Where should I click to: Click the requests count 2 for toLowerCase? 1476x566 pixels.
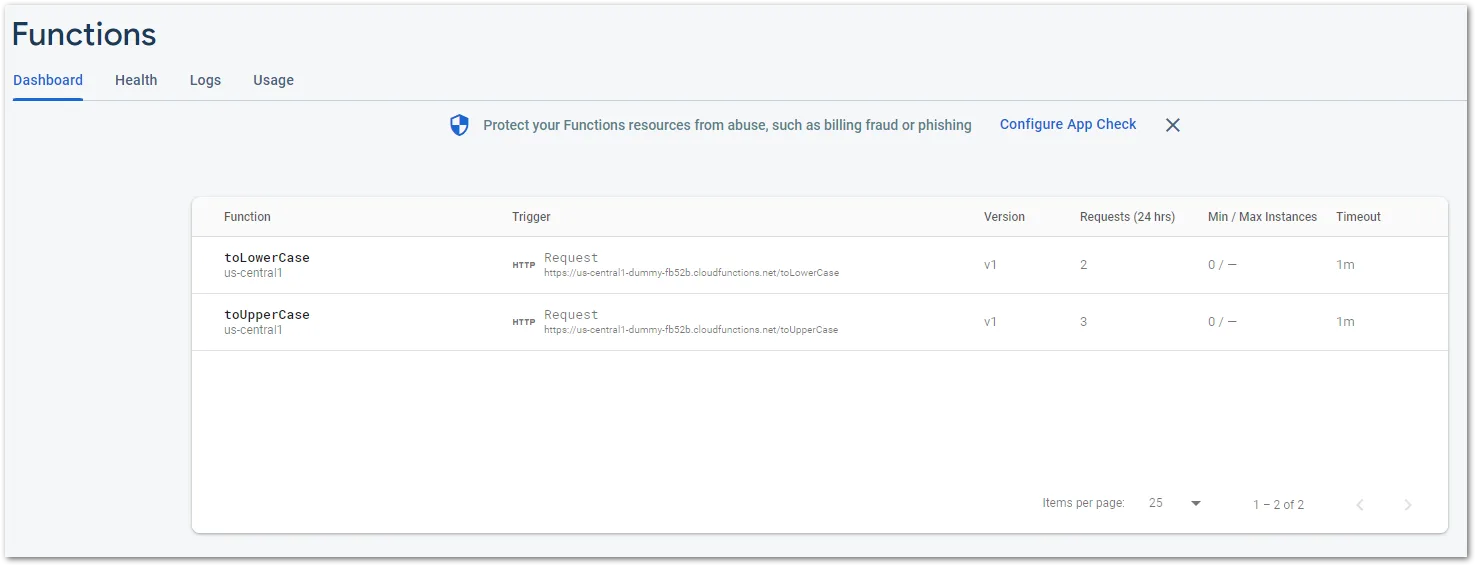[1084, 265]
